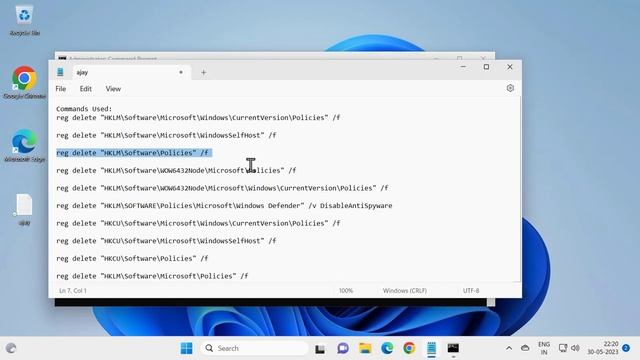Click highlighted HKLM\Software\Policies command line
Screen dimensions: 640x360
132,153
